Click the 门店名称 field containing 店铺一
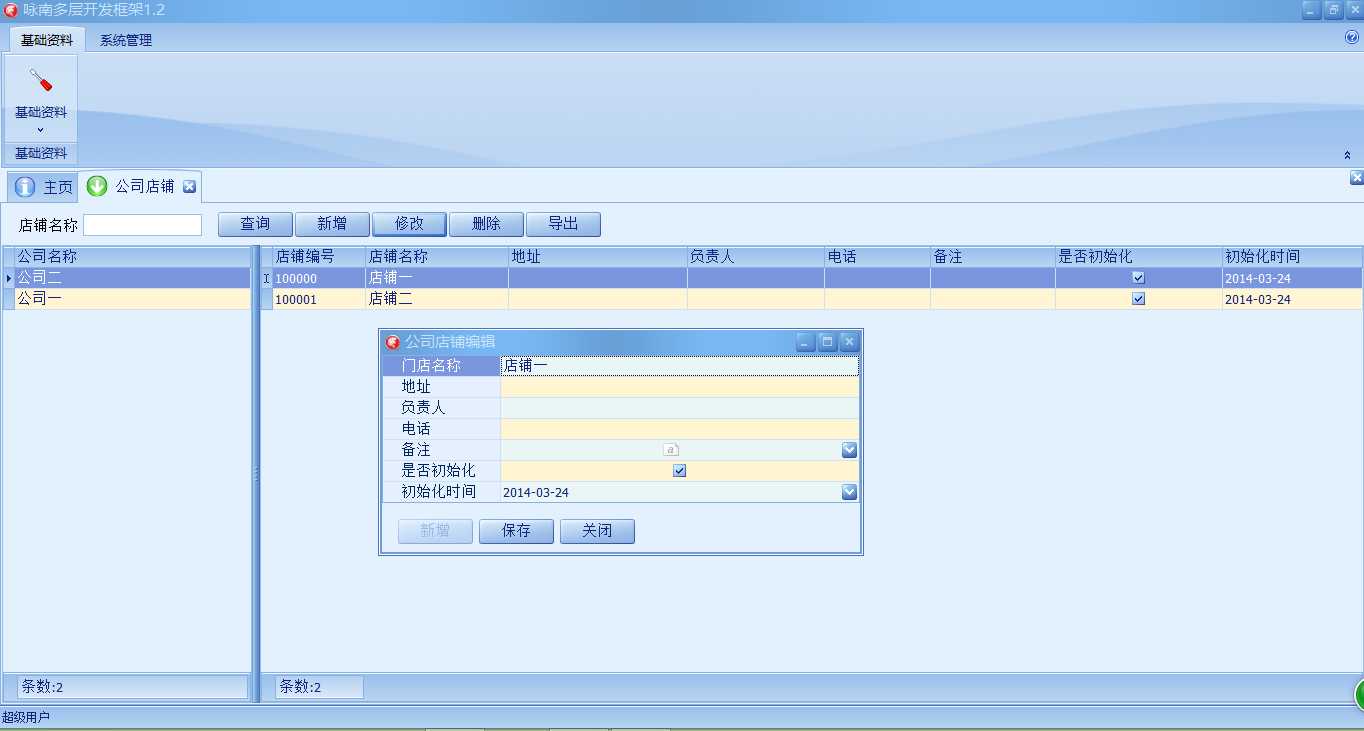Viewport: 1364px width, 731px height. point(680,366)
